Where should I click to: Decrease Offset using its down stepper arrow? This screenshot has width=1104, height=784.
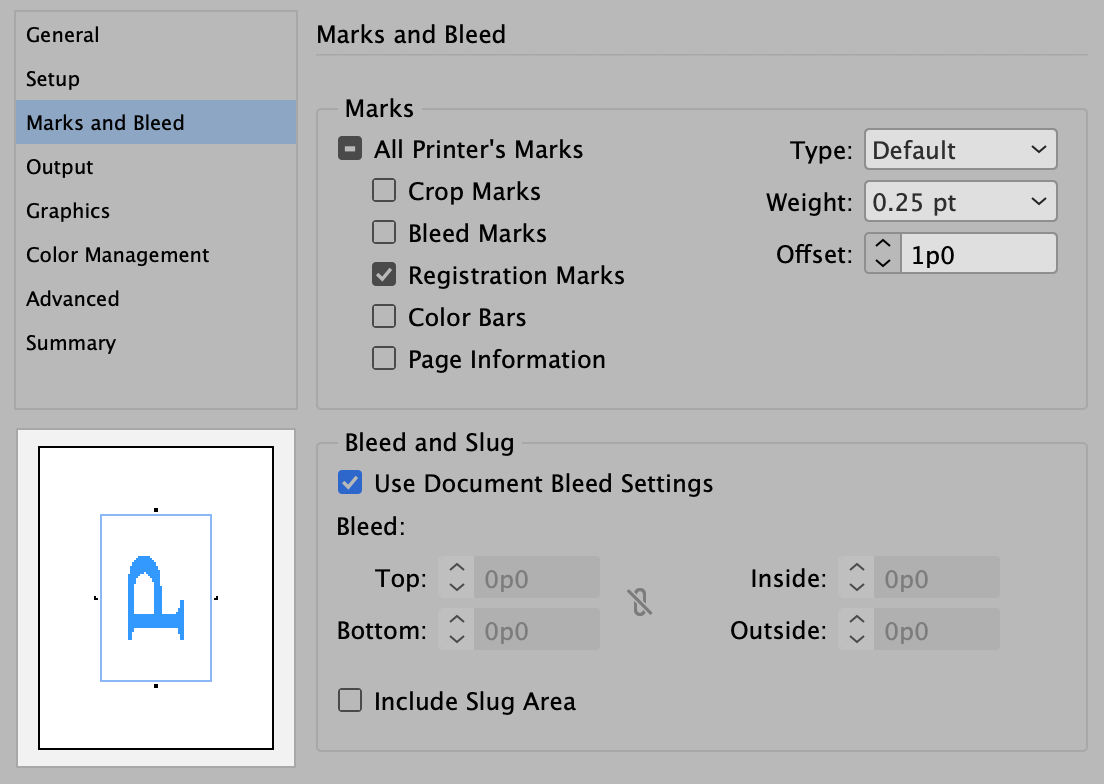(881, 261)
